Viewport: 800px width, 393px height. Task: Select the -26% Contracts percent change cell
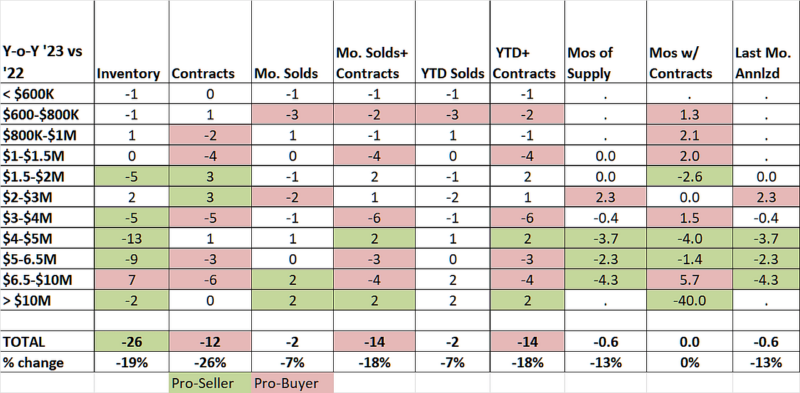coord(210,362)
